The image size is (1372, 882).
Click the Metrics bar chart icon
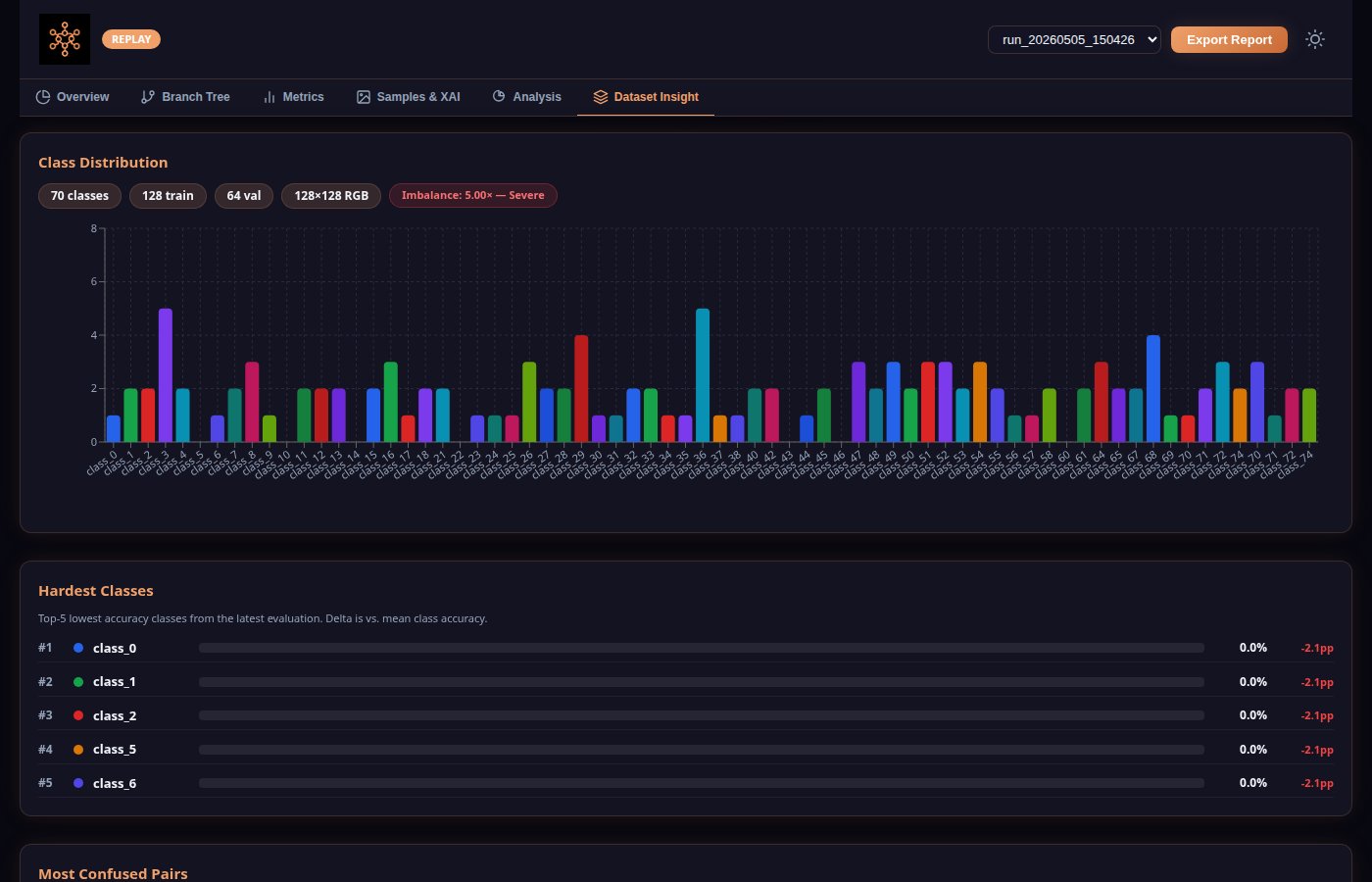tap(269, 97)
